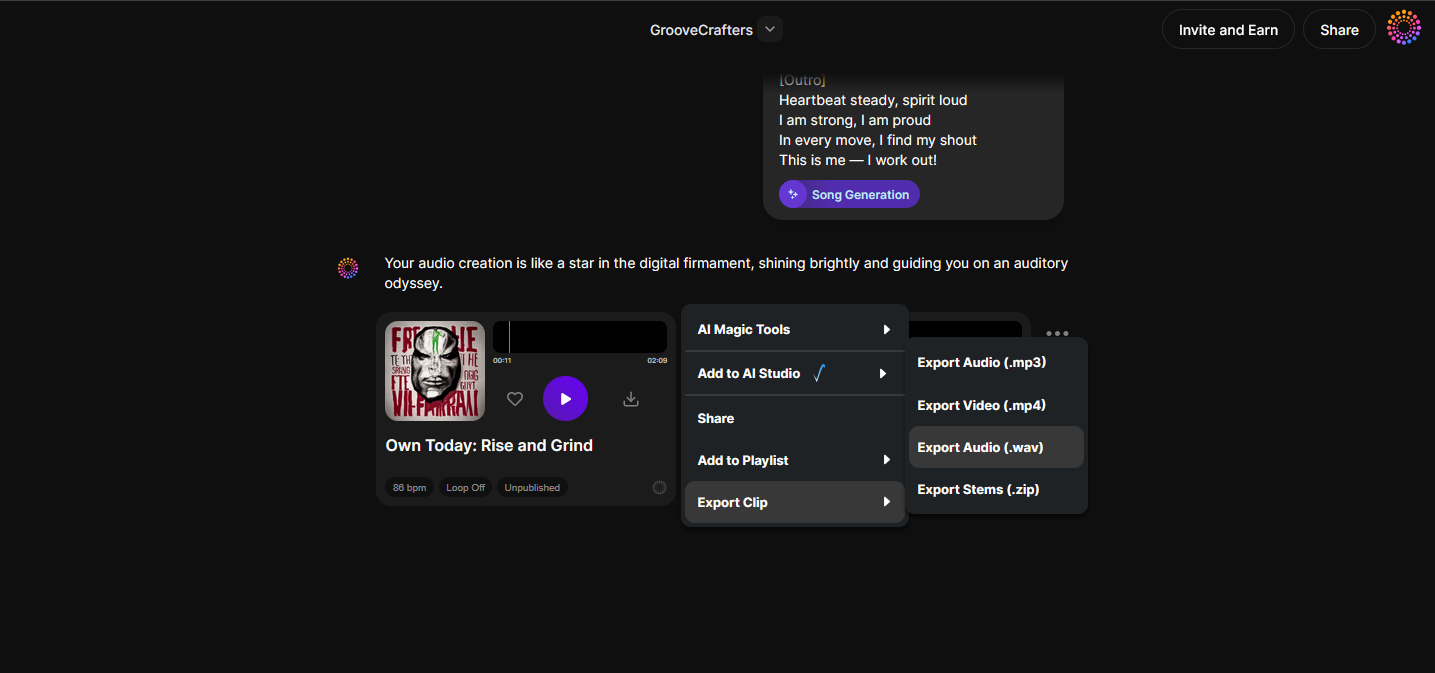Click the 02:09 duration label
Image resolution: width=1435 pixels, height=673 pixels.
pyautogui.click(x=657, y=360)
